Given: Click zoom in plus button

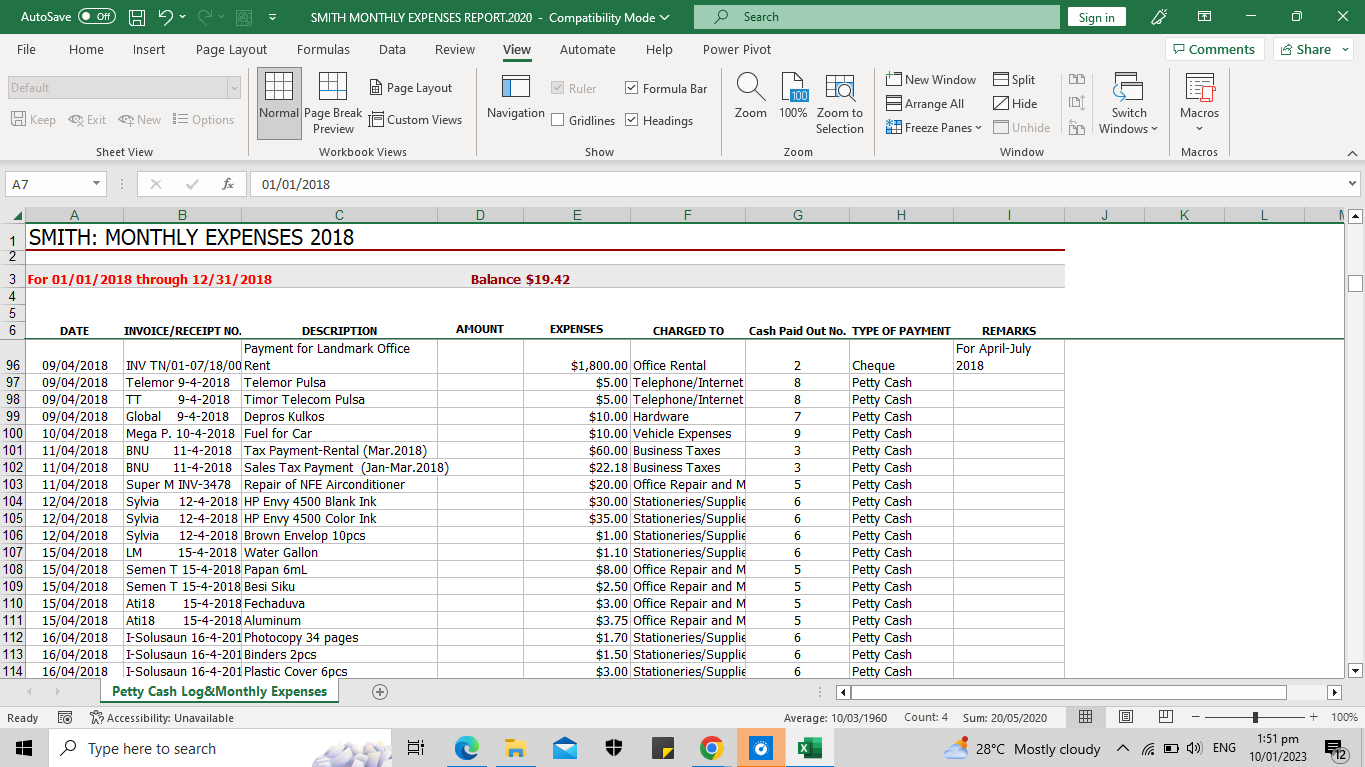Looking at the screenshot, I should tap(1313, 717).
